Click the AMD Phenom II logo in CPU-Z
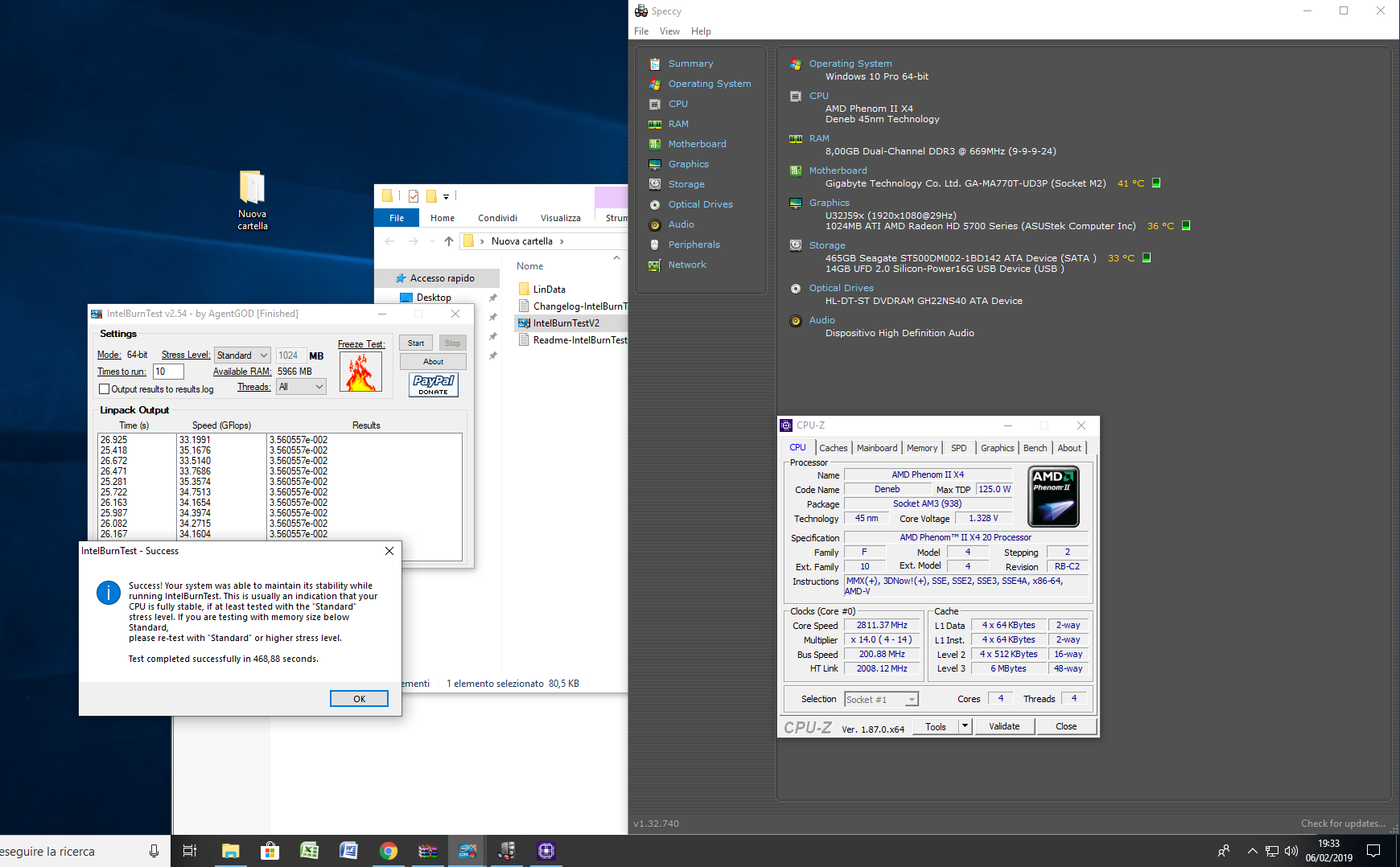The image size is (1400, 867). (1054, 497)
